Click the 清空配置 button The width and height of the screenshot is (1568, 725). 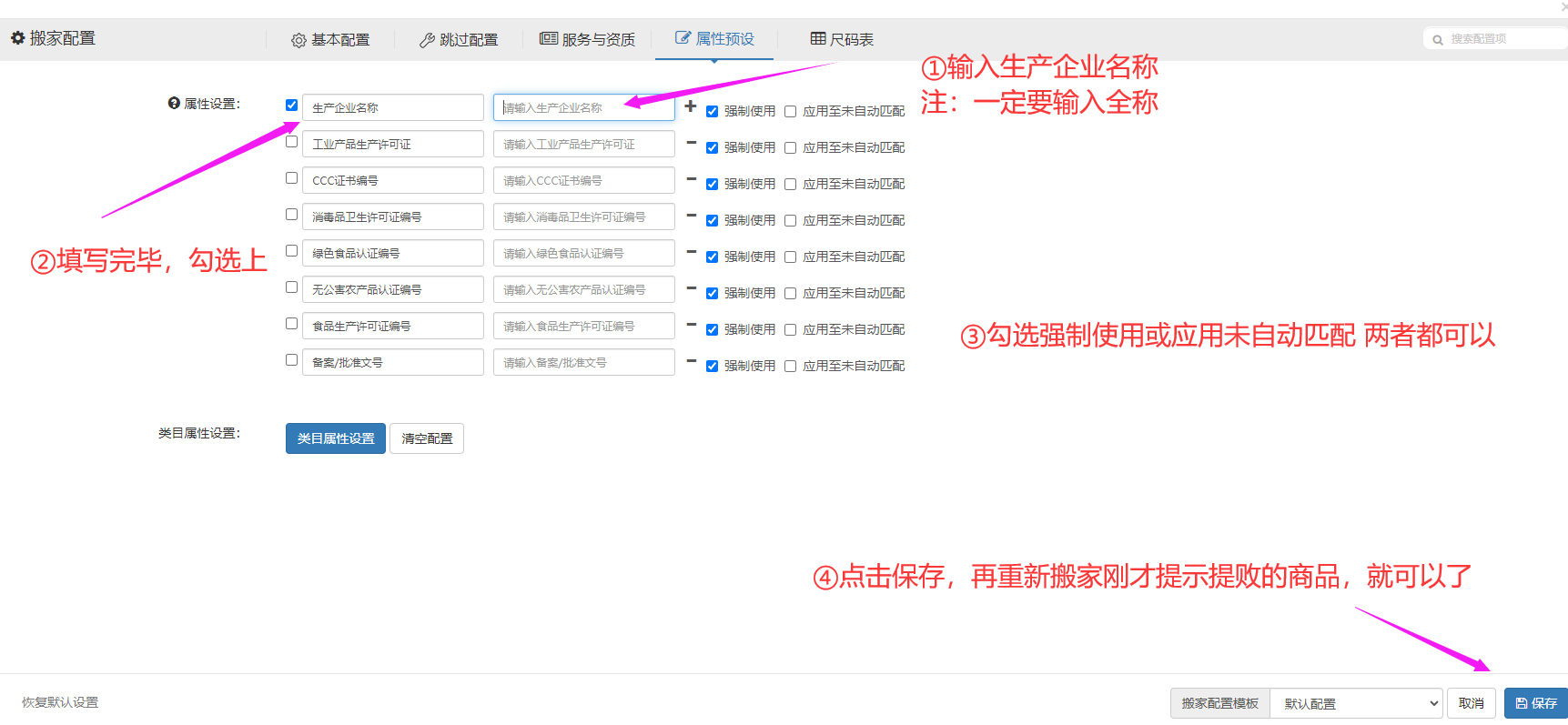click(x=427, y=438)
